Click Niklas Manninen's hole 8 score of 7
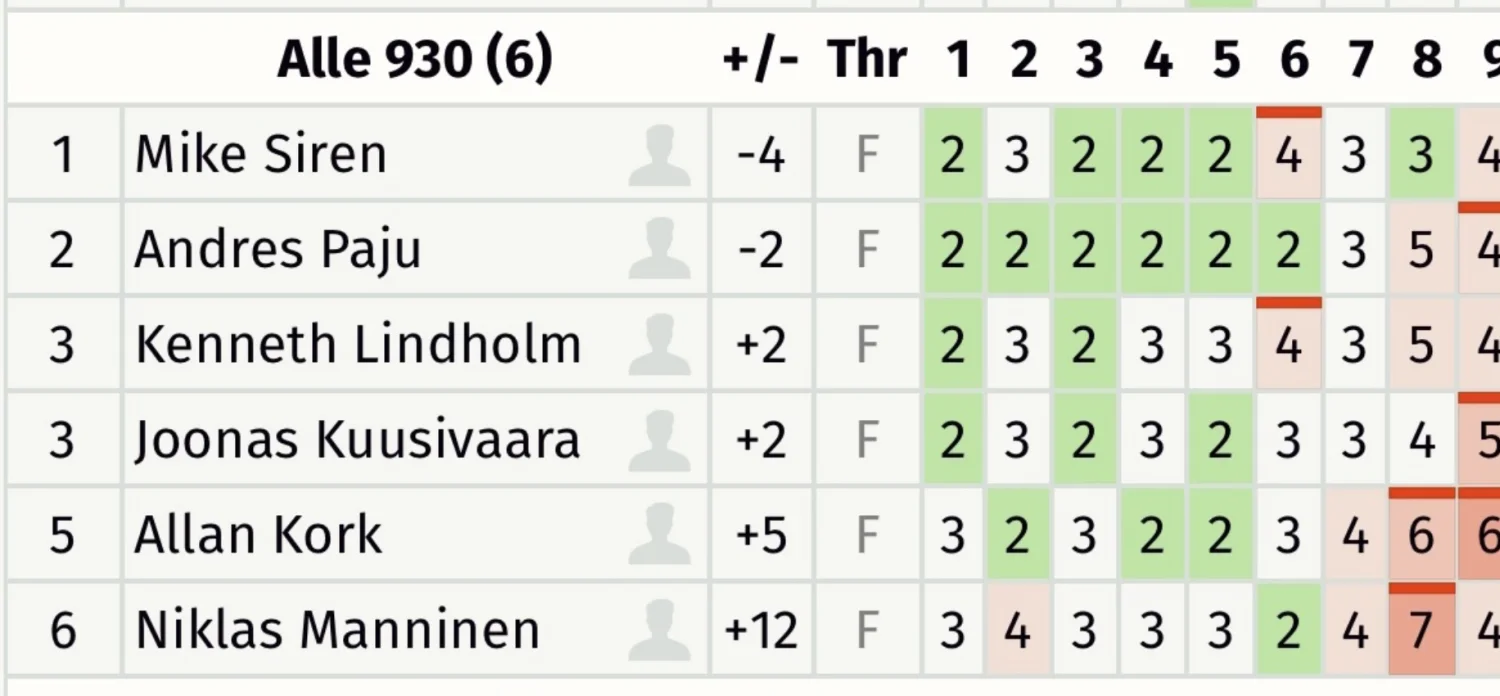The width and height of the screenshot is (1500, 696). tap(1421, 630)
